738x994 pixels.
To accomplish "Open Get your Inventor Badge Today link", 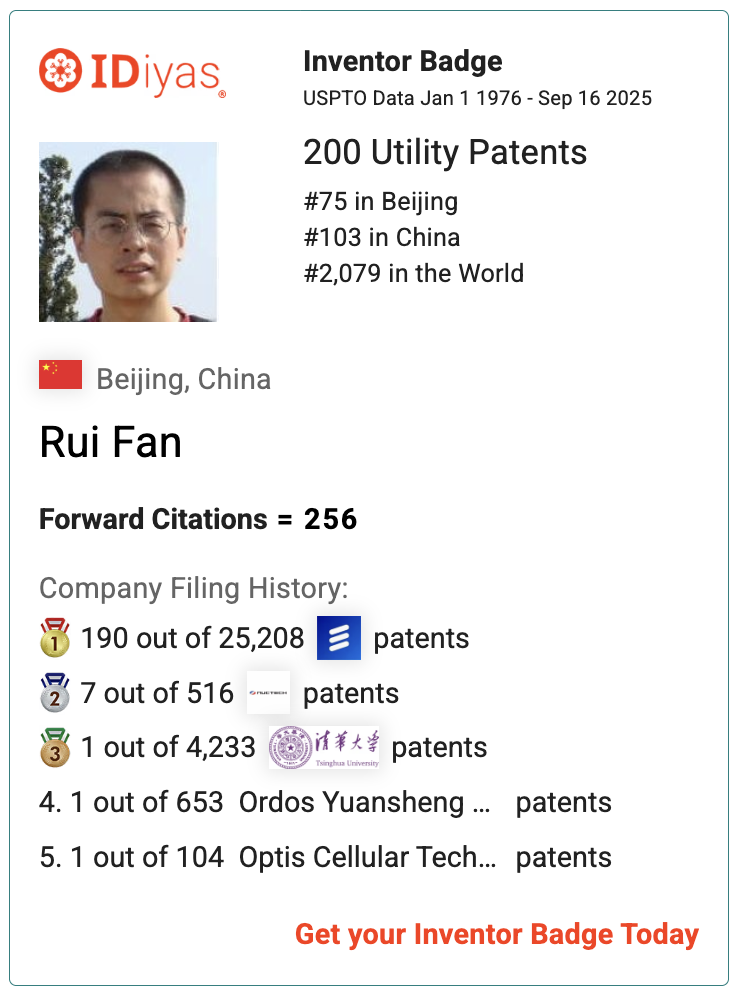I will click(497, 934).
